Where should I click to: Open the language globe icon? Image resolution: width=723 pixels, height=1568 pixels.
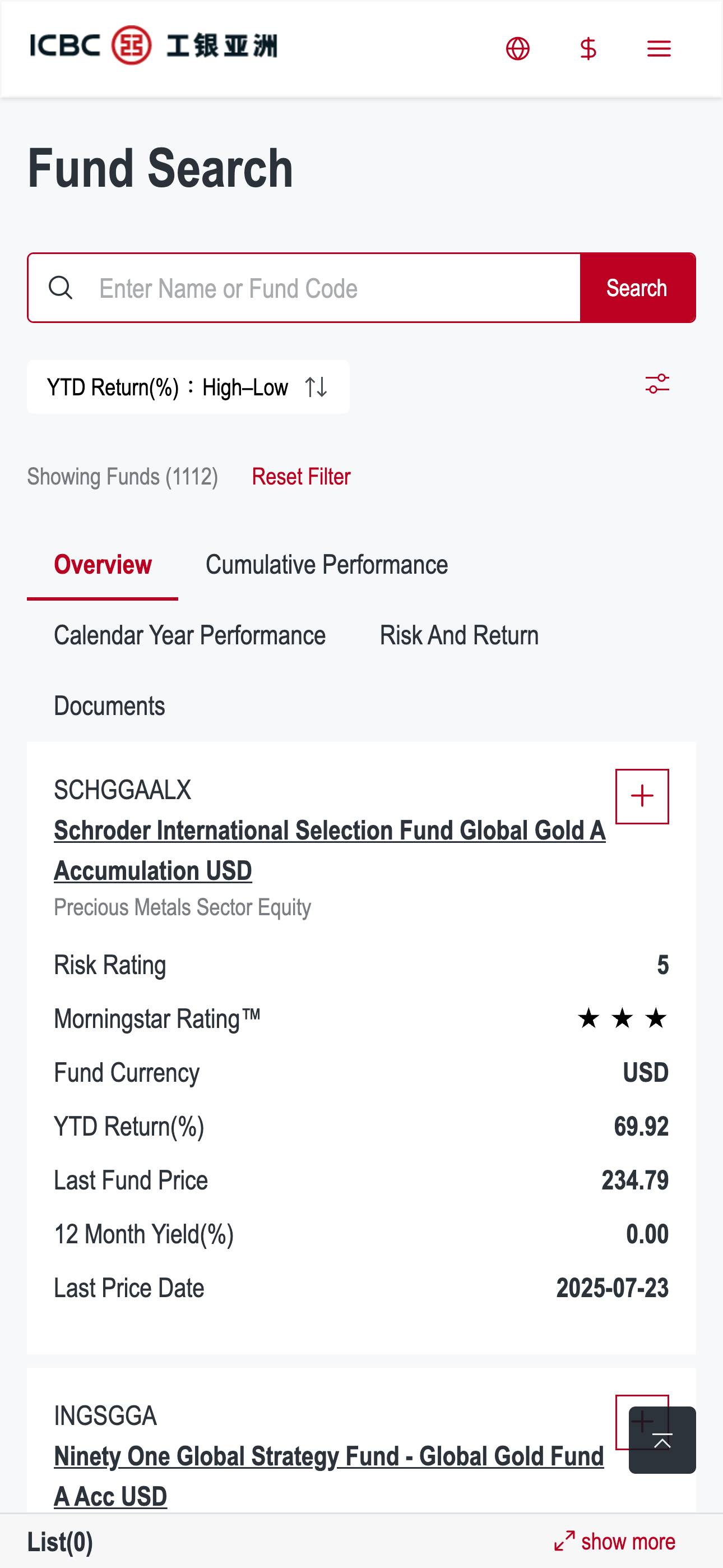click(x=517, y=49)
